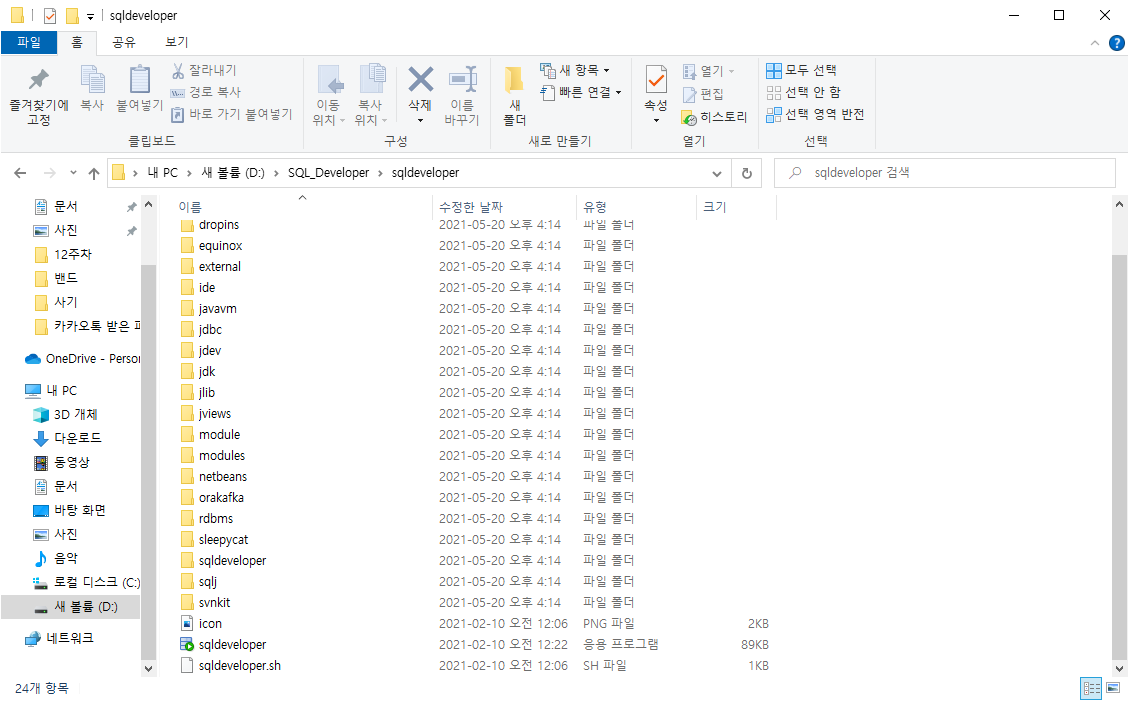
Task: Click the 이름 바꾸기 rename icon
Action: point(462,79)
